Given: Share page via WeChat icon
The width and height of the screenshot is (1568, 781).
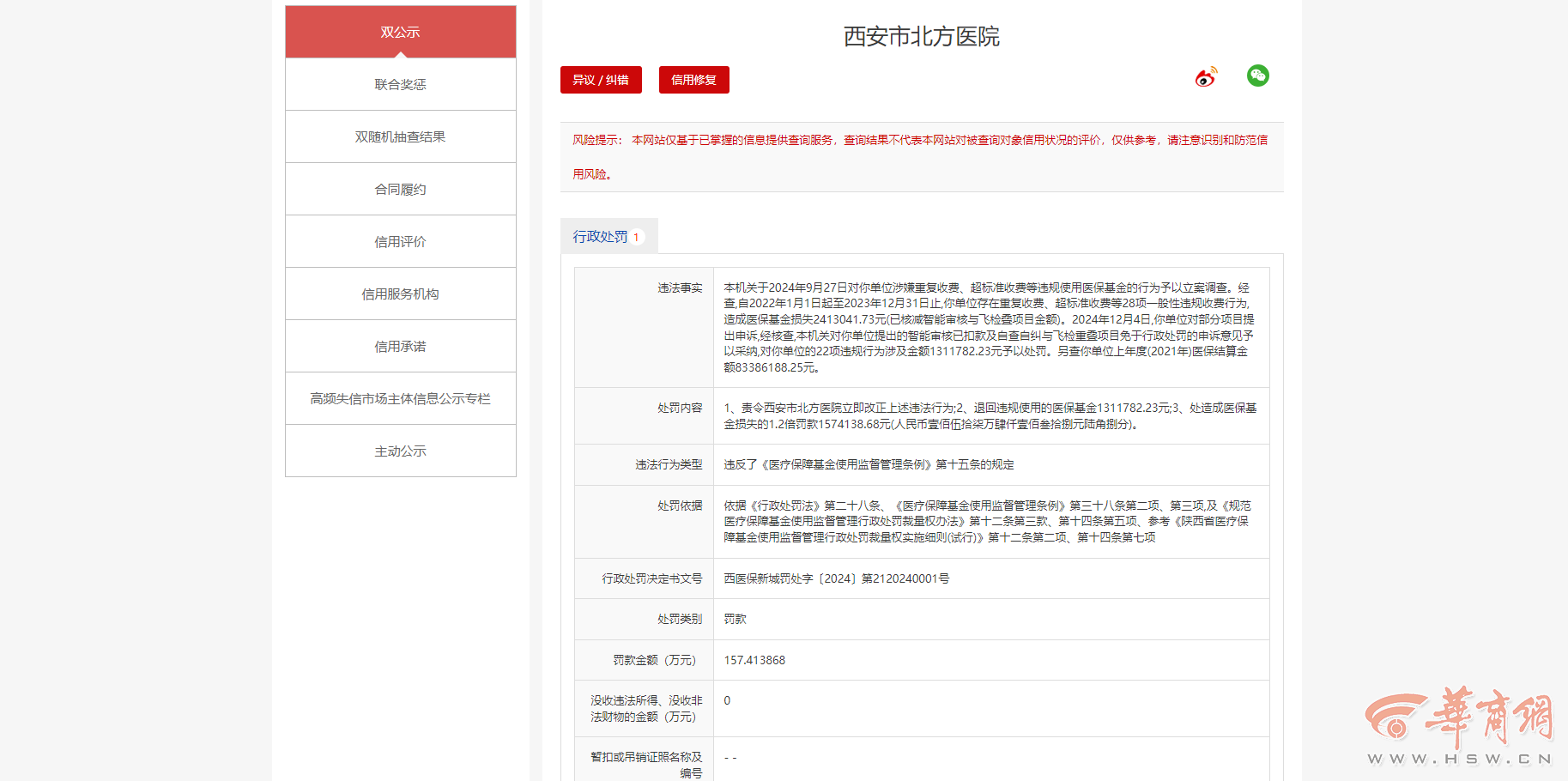Looking at the screenshot, I should coord(1258,76).
